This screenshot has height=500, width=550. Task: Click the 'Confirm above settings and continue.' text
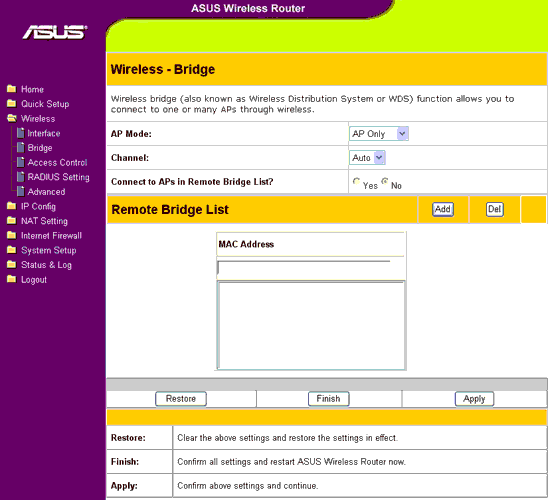point(248,486)
